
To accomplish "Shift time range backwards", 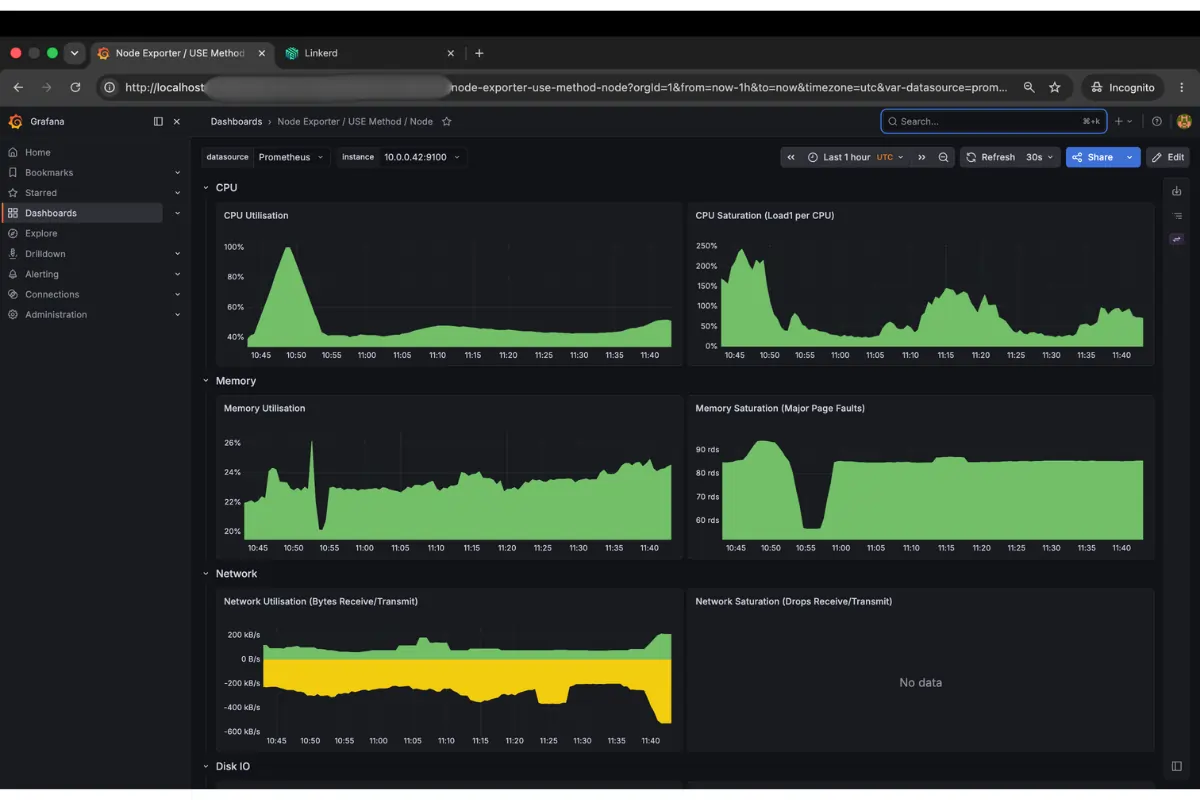I will click(x=791, y=157).
